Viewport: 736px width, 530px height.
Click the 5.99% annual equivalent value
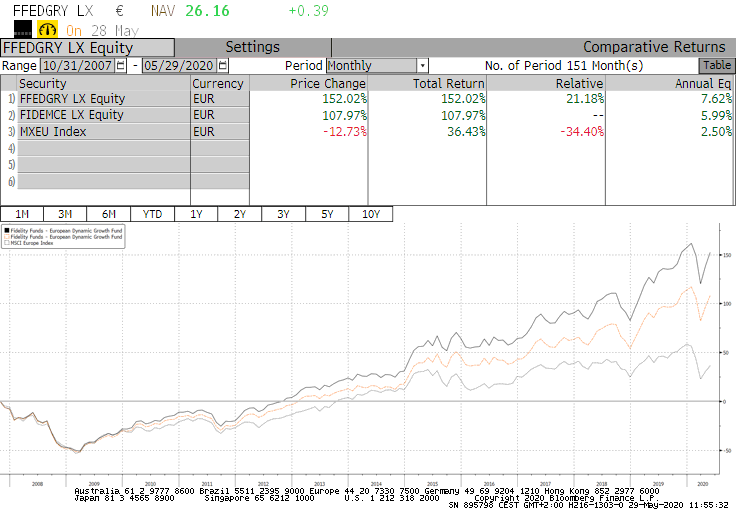click(716, 115)
